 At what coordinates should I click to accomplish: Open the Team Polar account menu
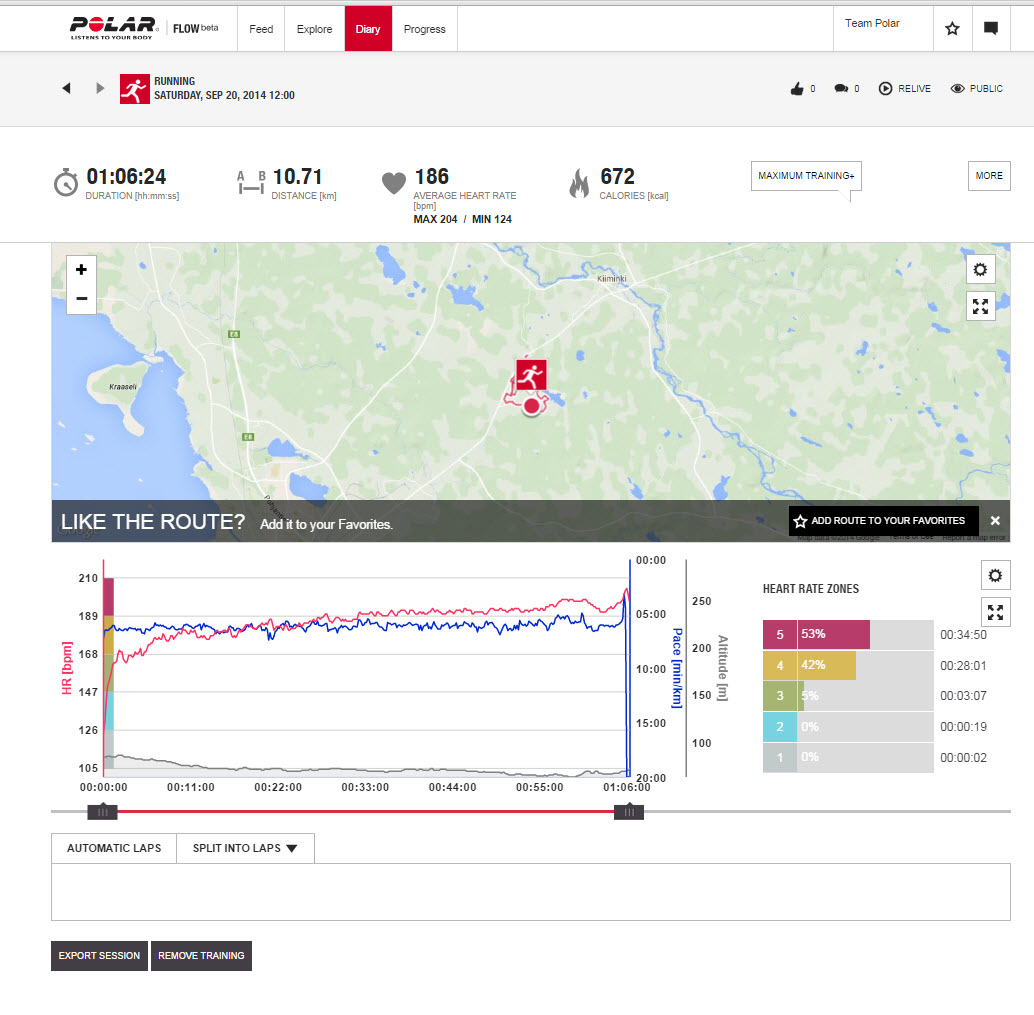872,24
